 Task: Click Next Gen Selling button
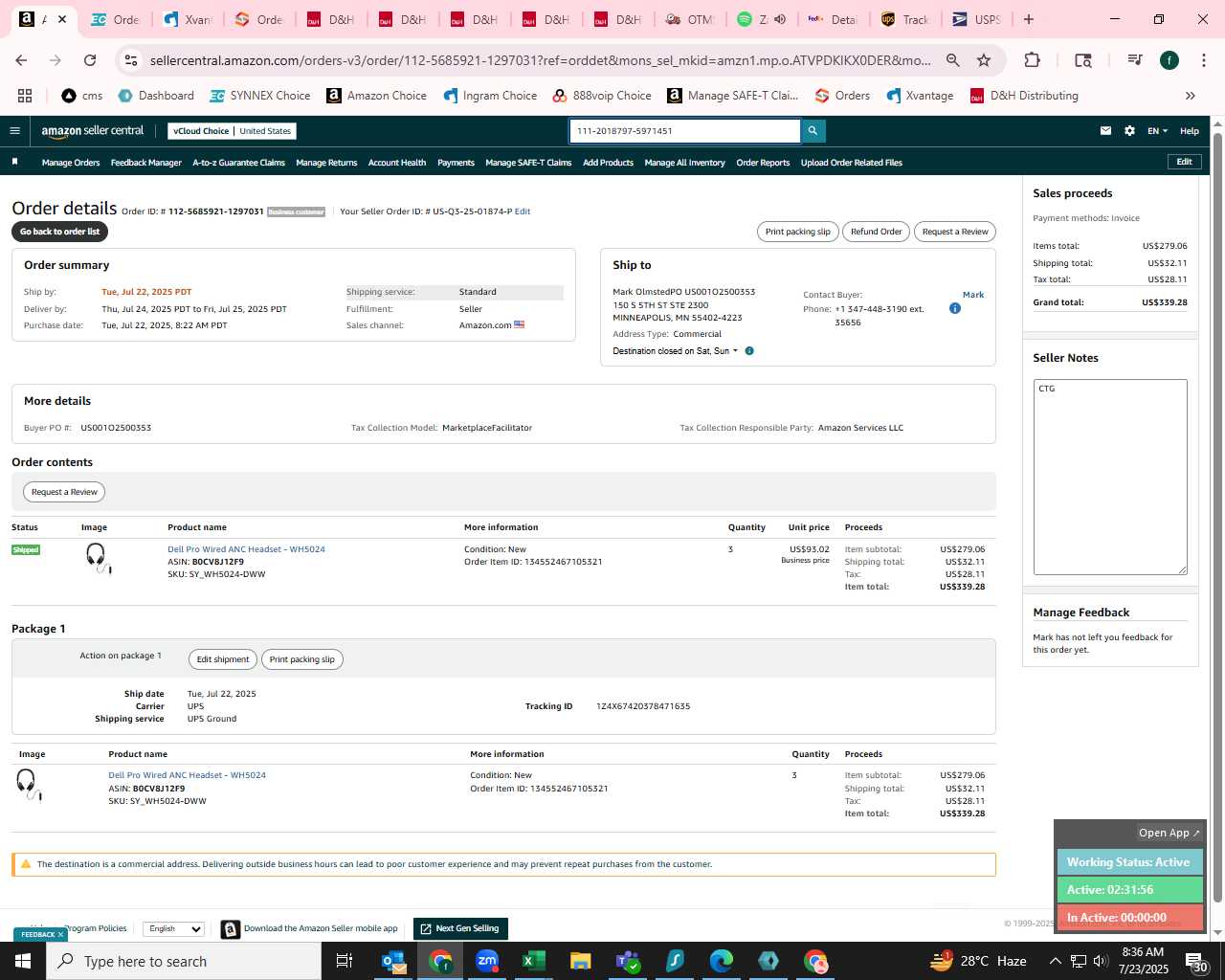(x=460, y=928)
